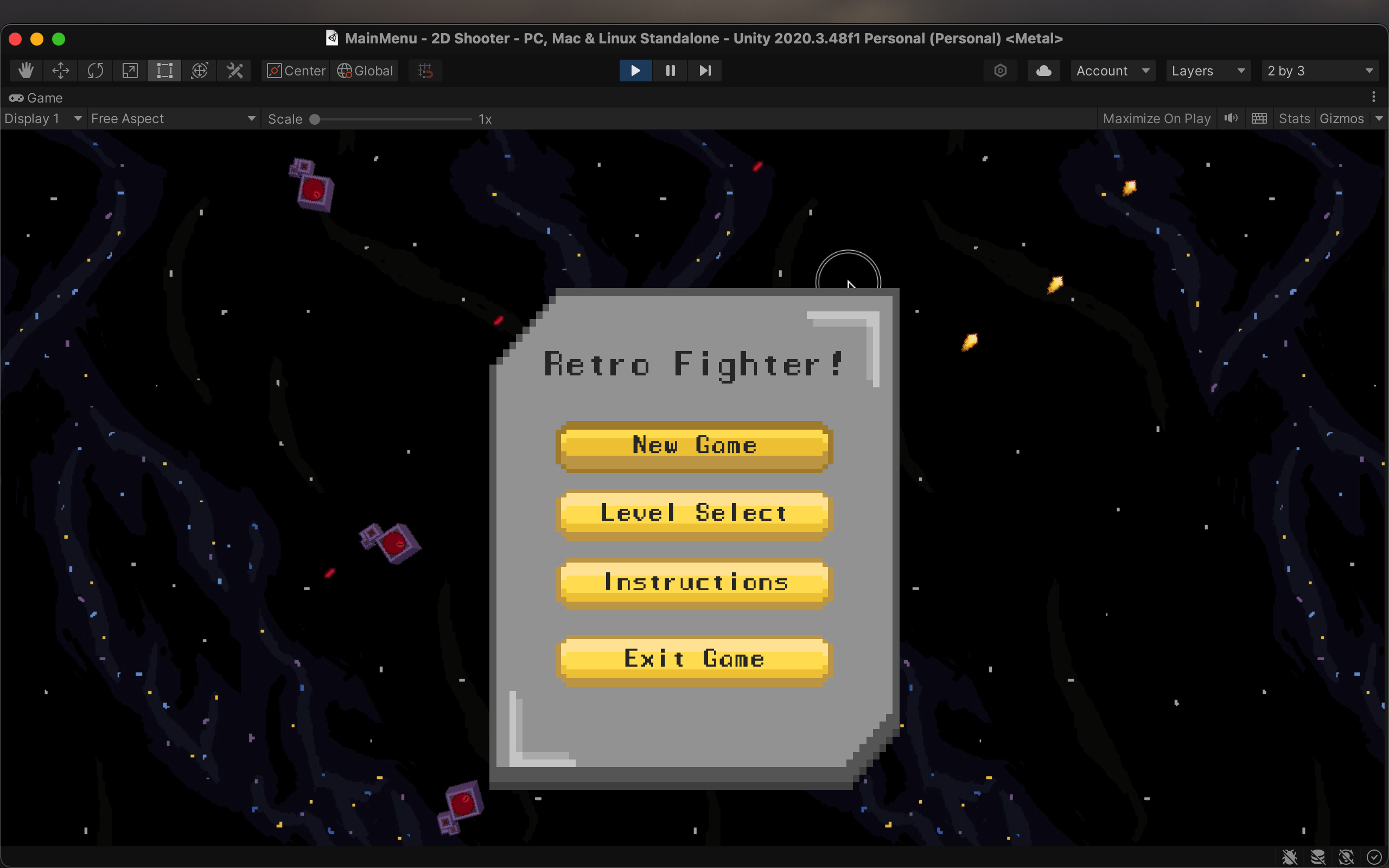The height and width of the screenshot is (868, 1389).
Task: Select the Rotate tool
Action: pos(95,71)
